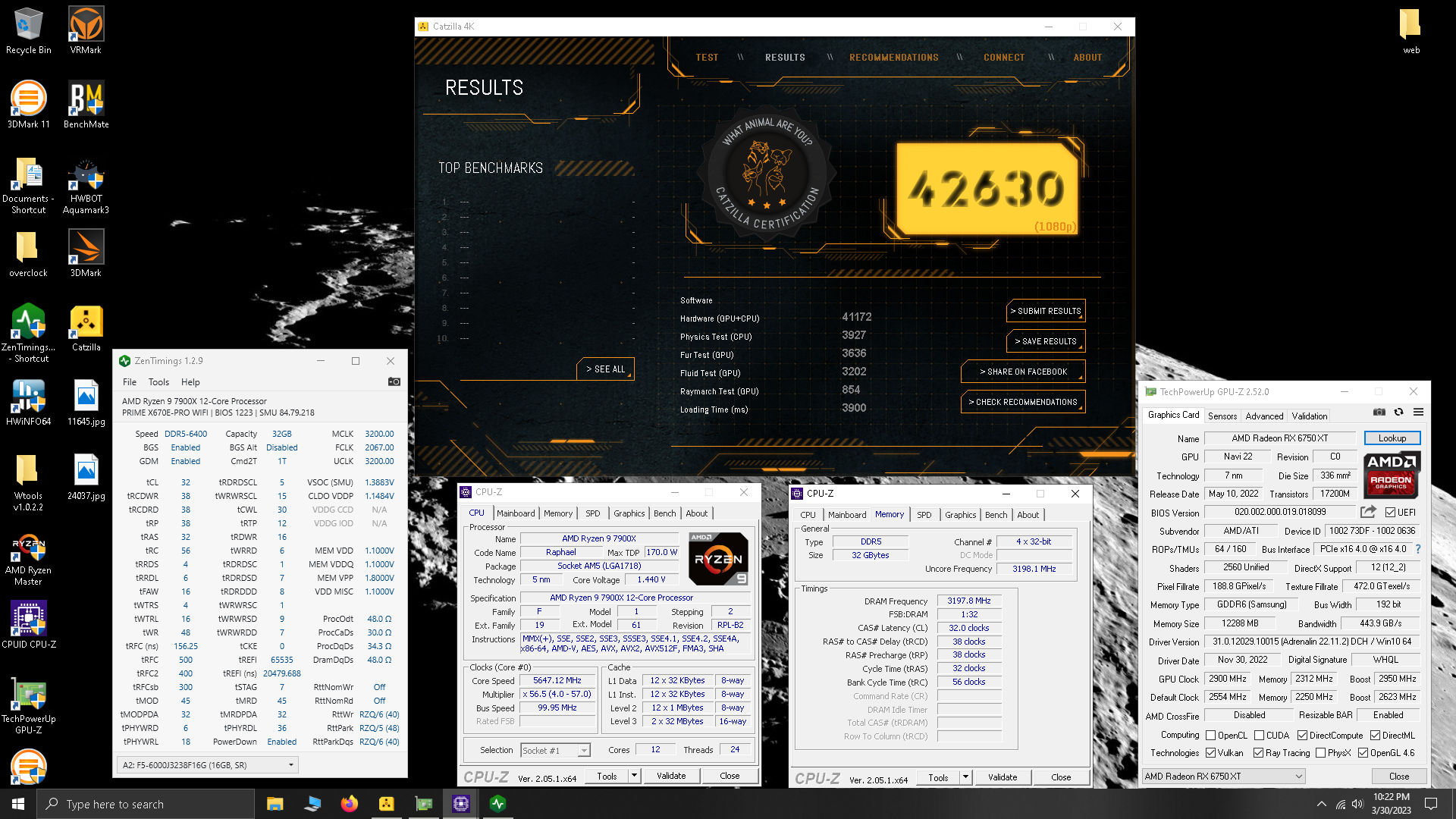Click GPU-Z screenshot camera icon
This screenshot has width=1456, height=819.
coord(1379,413)
